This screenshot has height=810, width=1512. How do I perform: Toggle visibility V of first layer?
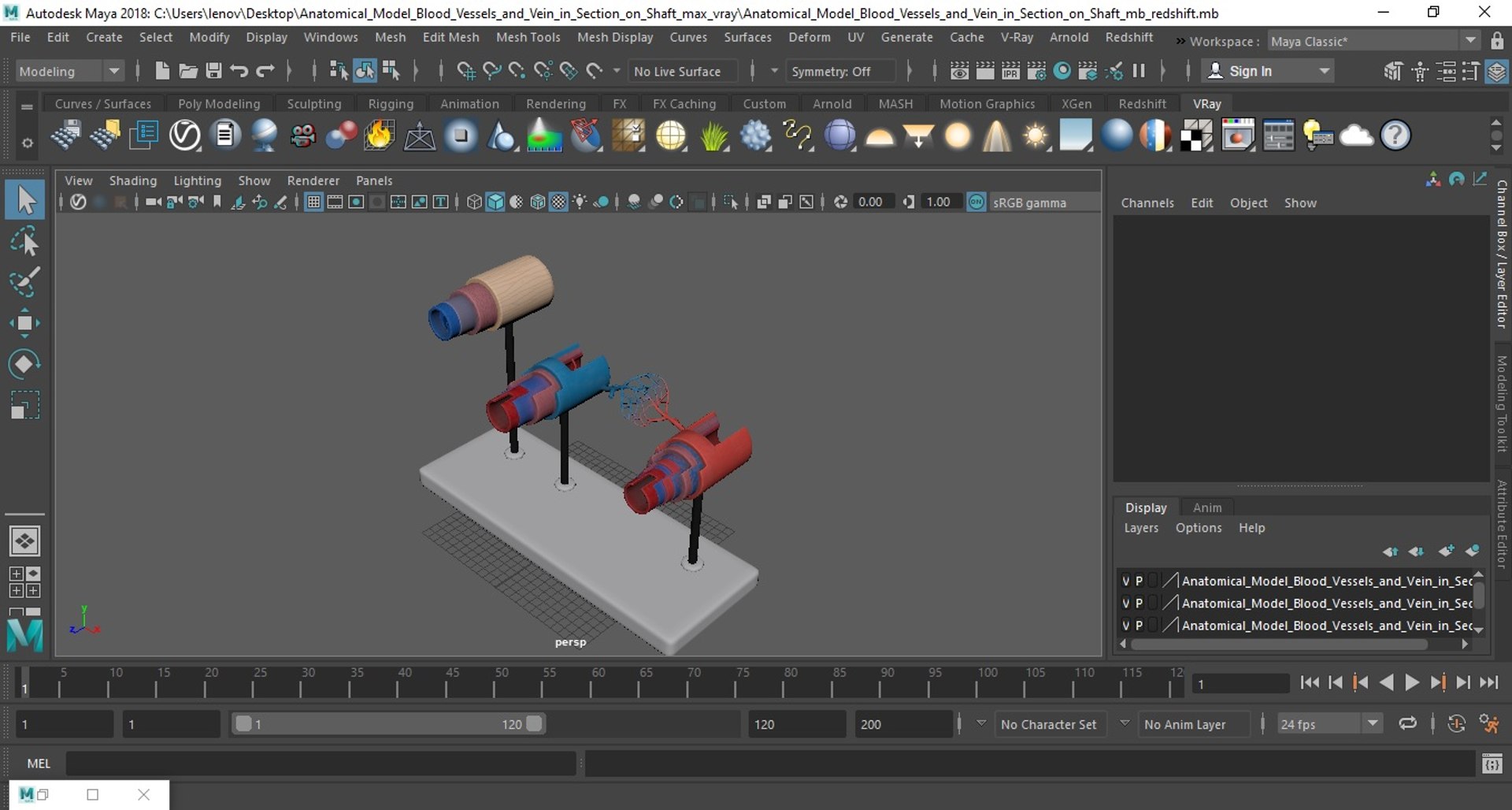click(1125, 581)
